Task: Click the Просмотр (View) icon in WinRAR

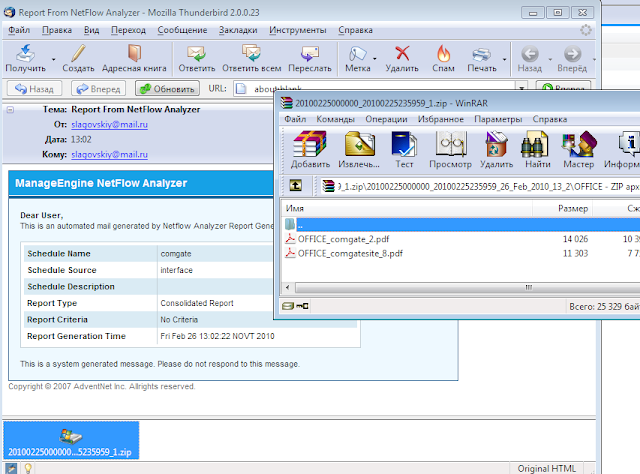Action: click(450, 144)
